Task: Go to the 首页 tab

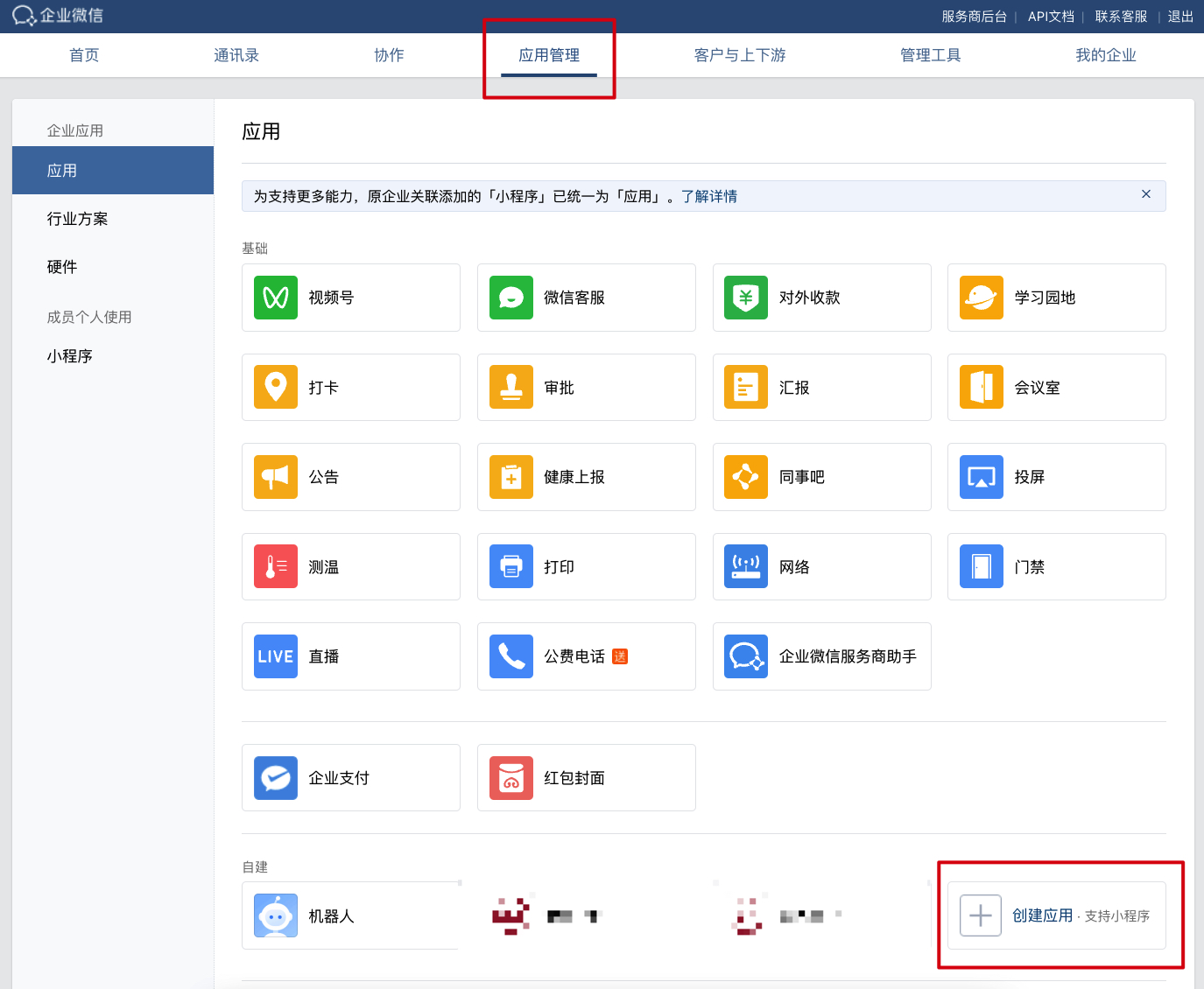Action: coord(84,55)
